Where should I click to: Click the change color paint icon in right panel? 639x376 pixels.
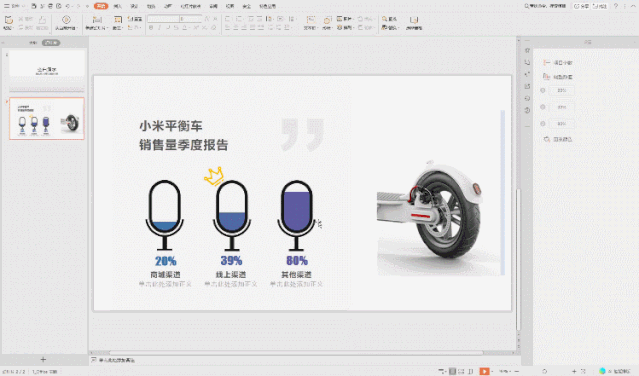[547, 139]
